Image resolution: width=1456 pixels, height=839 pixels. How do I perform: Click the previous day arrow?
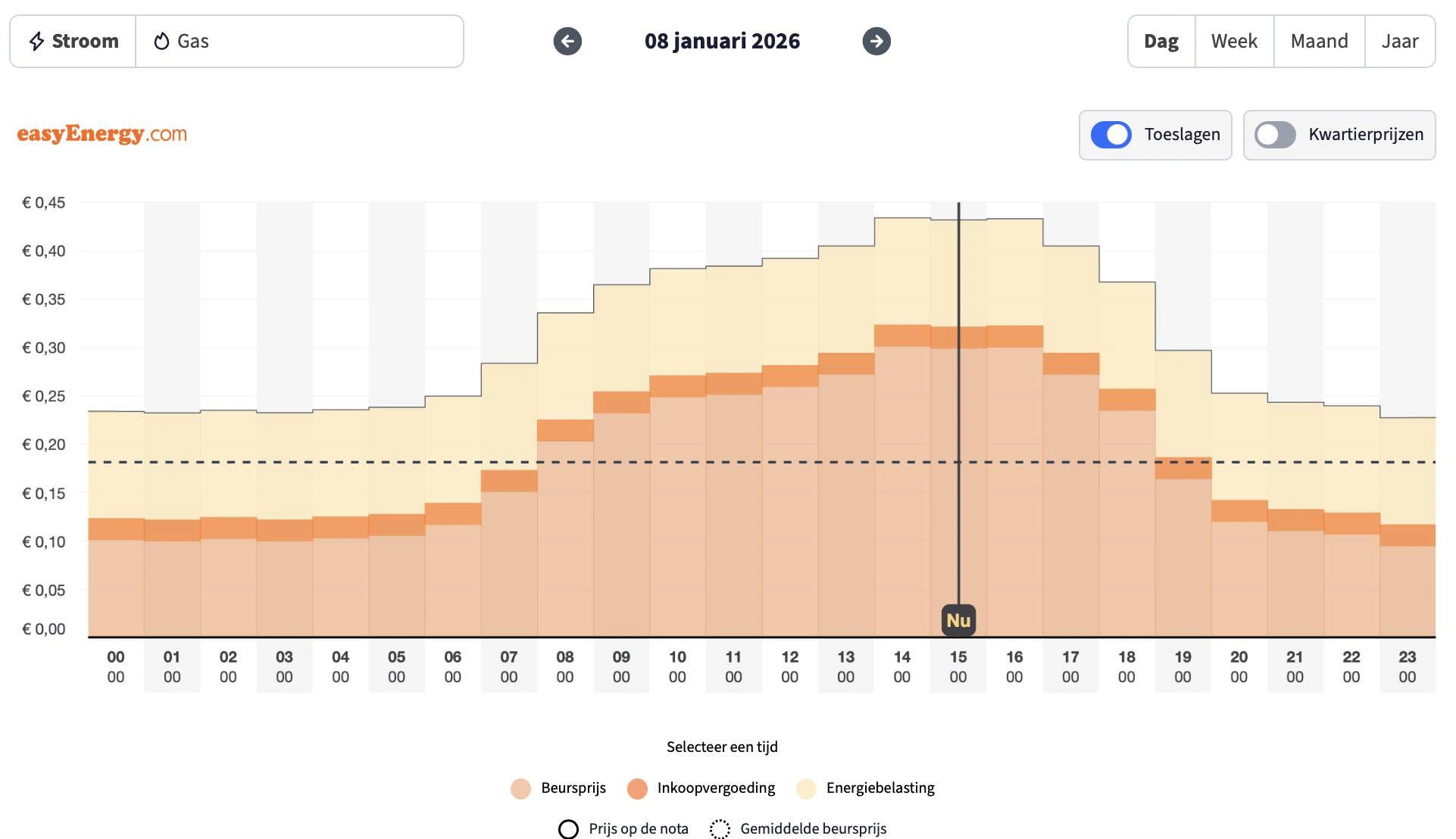tap(567, 42)
